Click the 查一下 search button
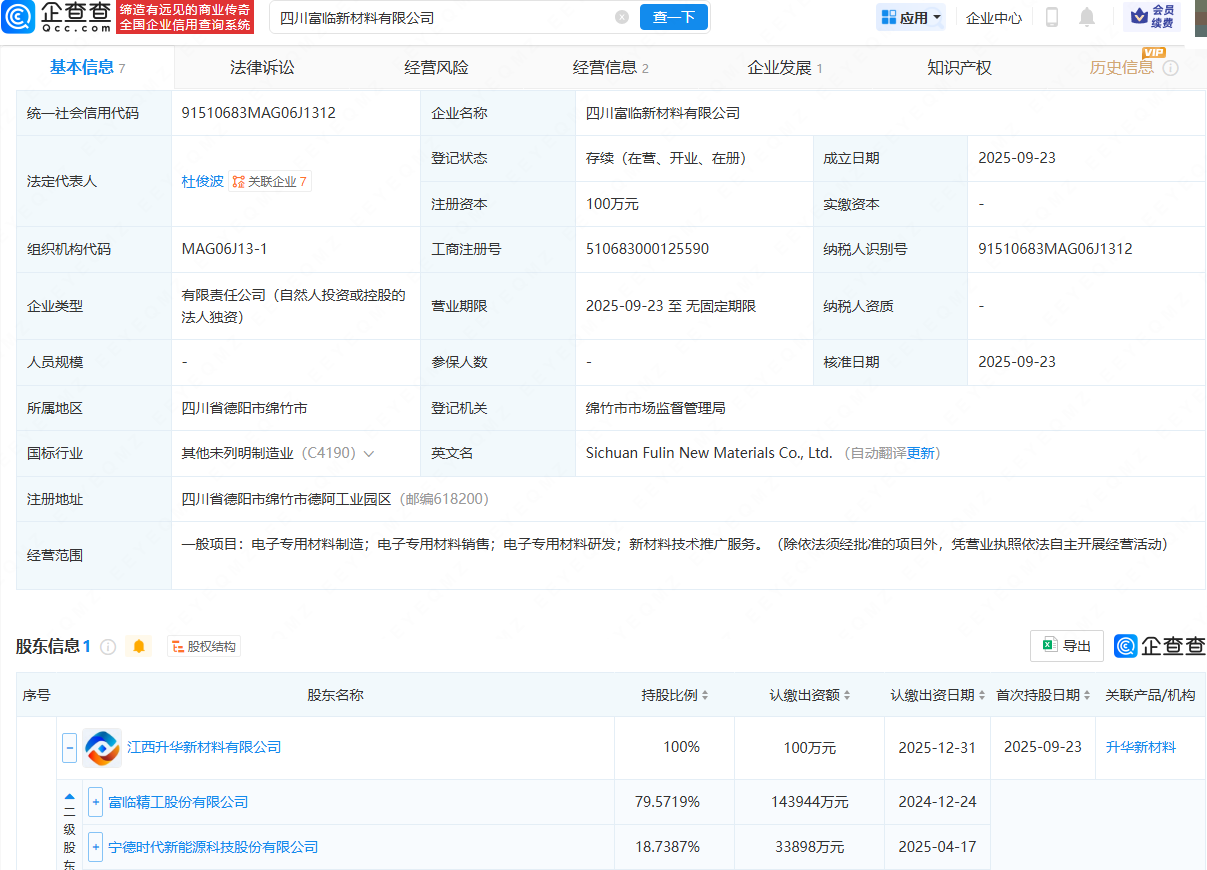The height and width of the screenshot is (870, 1207). coord(673,17)
